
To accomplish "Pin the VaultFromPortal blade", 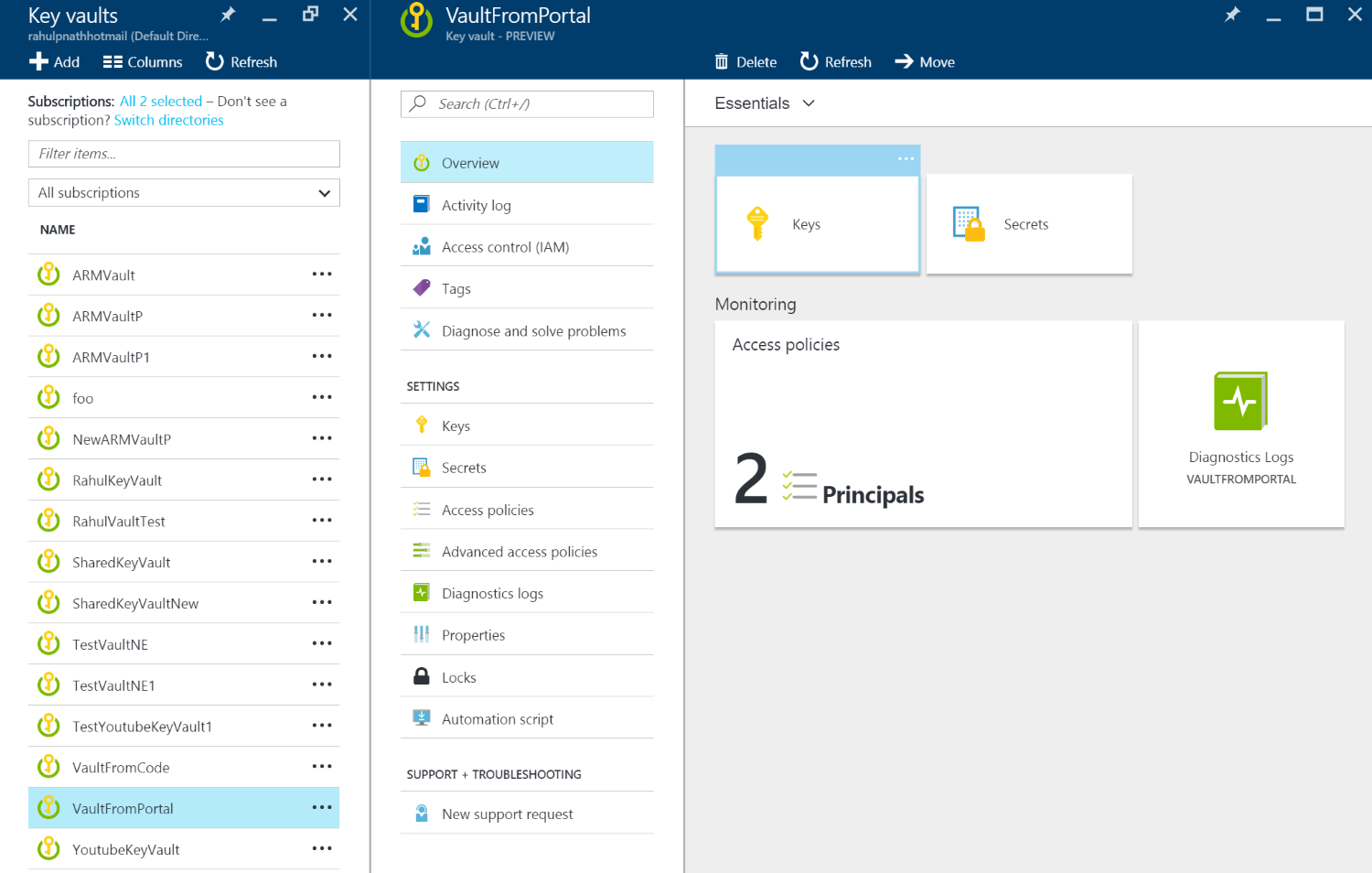I will click(1232, 14).
